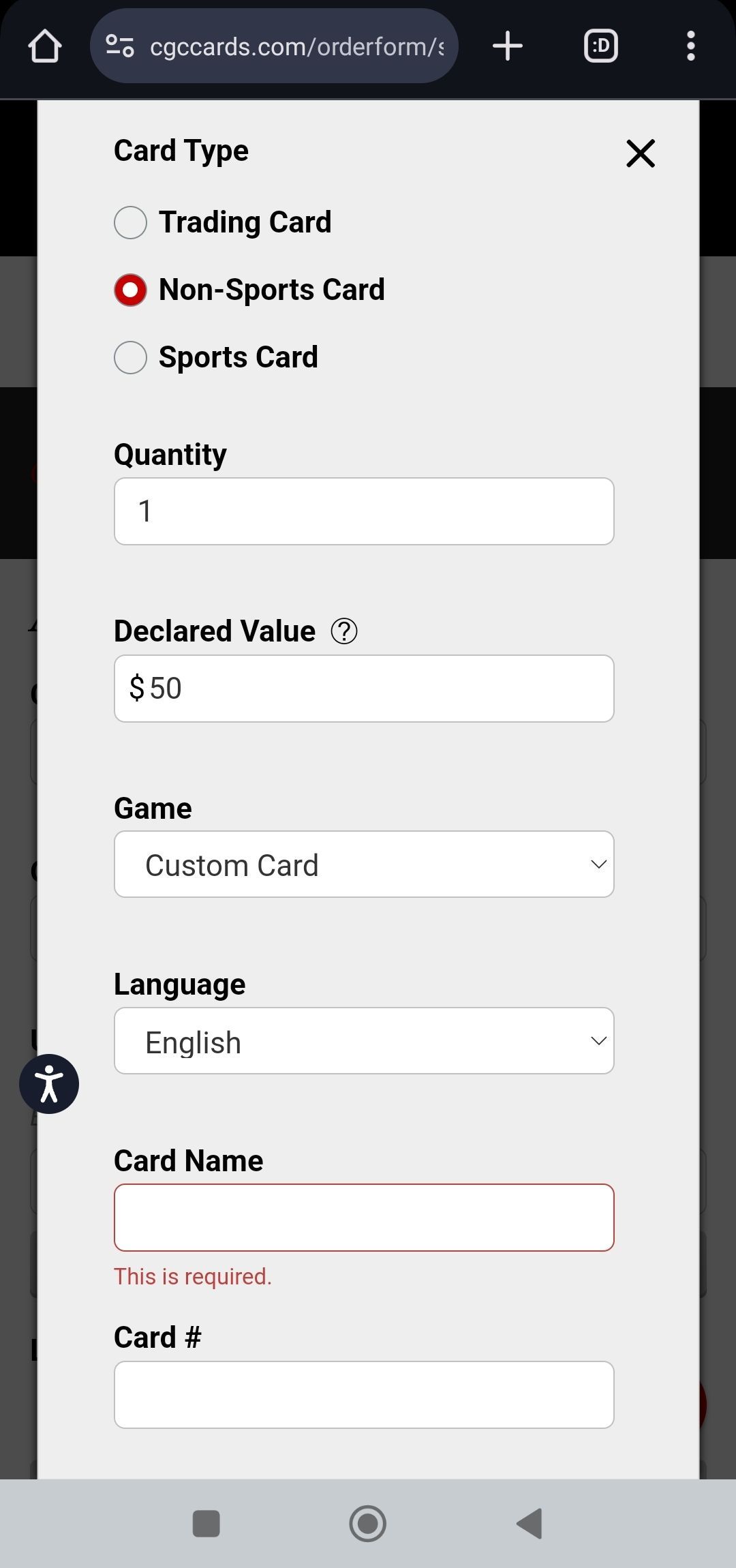Click the address bar showing cgccards.com
The width and height of the screenshot is (736, 1568).
[293, 46]
